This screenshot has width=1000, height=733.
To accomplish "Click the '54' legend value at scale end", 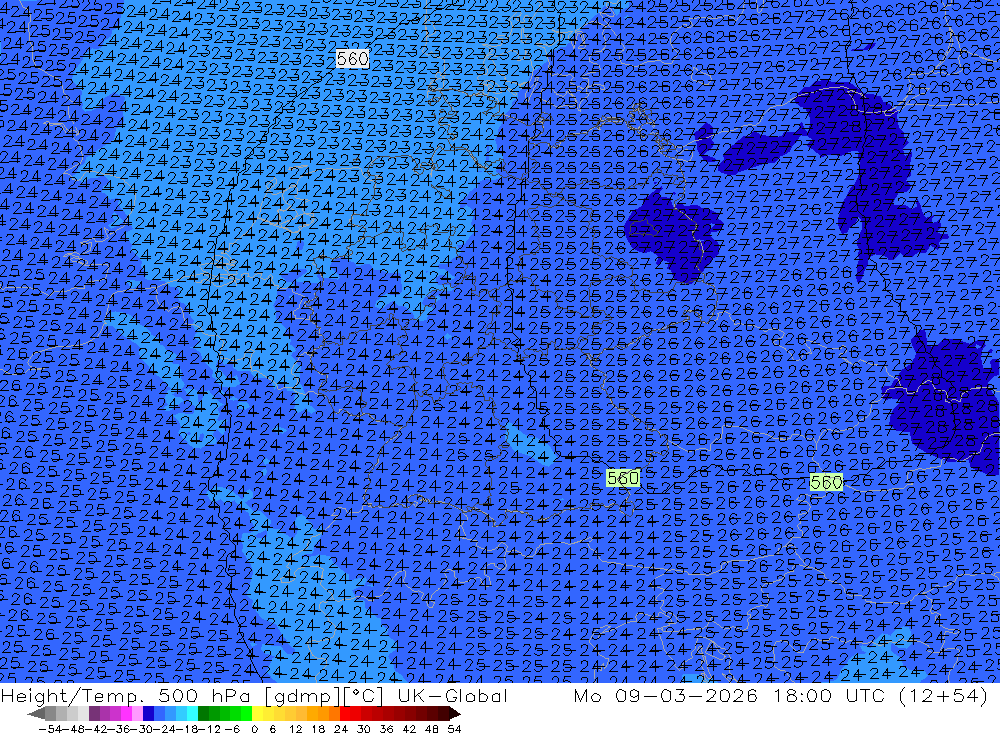I will (454, 729).
